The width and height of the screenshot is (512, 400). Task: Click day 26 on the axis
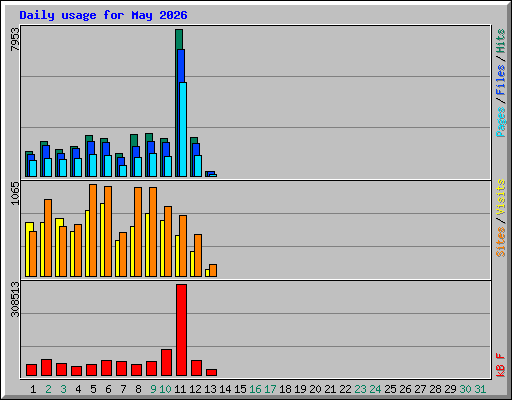[405, 389]
